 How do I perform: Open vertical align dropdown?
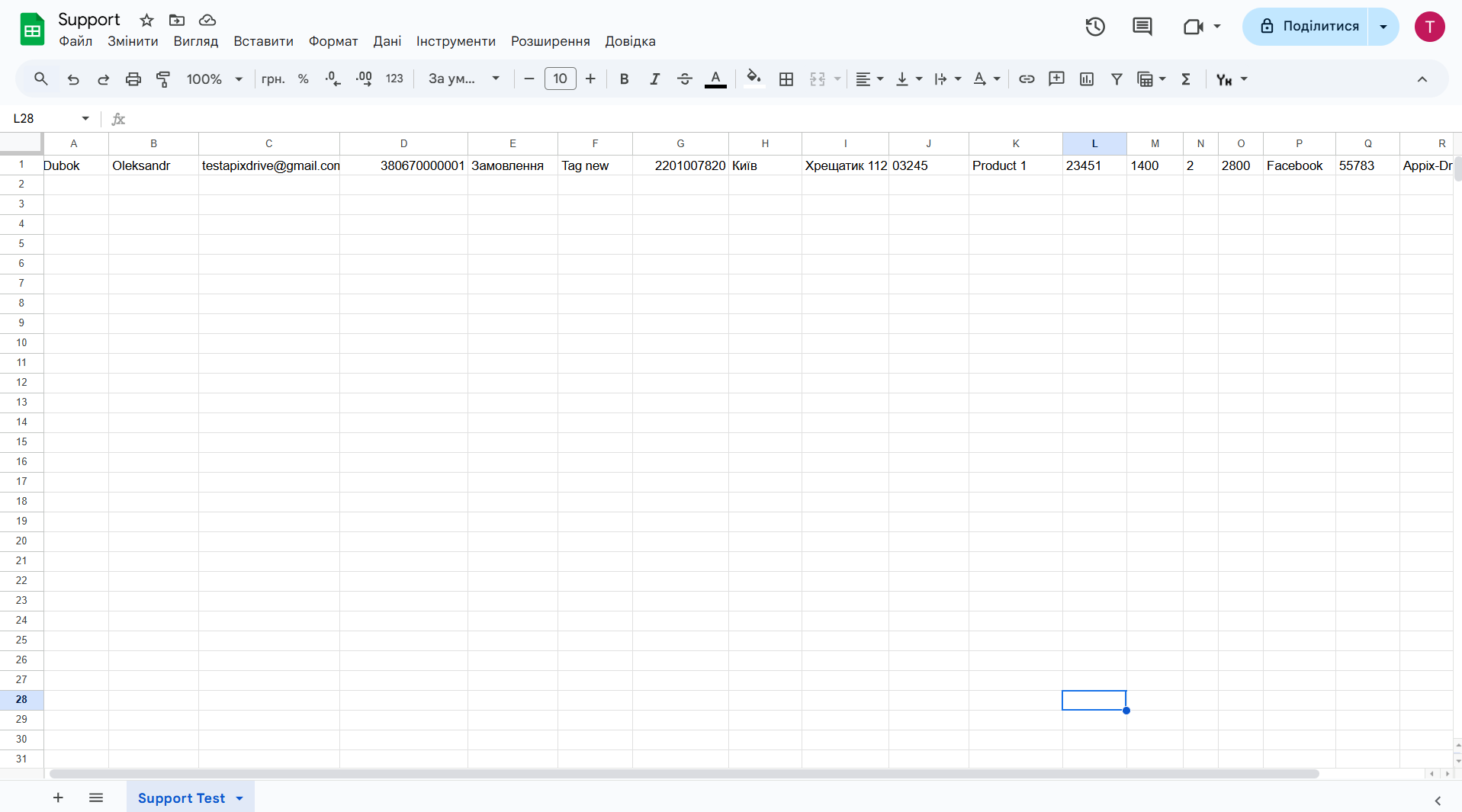tap(908, 79)
